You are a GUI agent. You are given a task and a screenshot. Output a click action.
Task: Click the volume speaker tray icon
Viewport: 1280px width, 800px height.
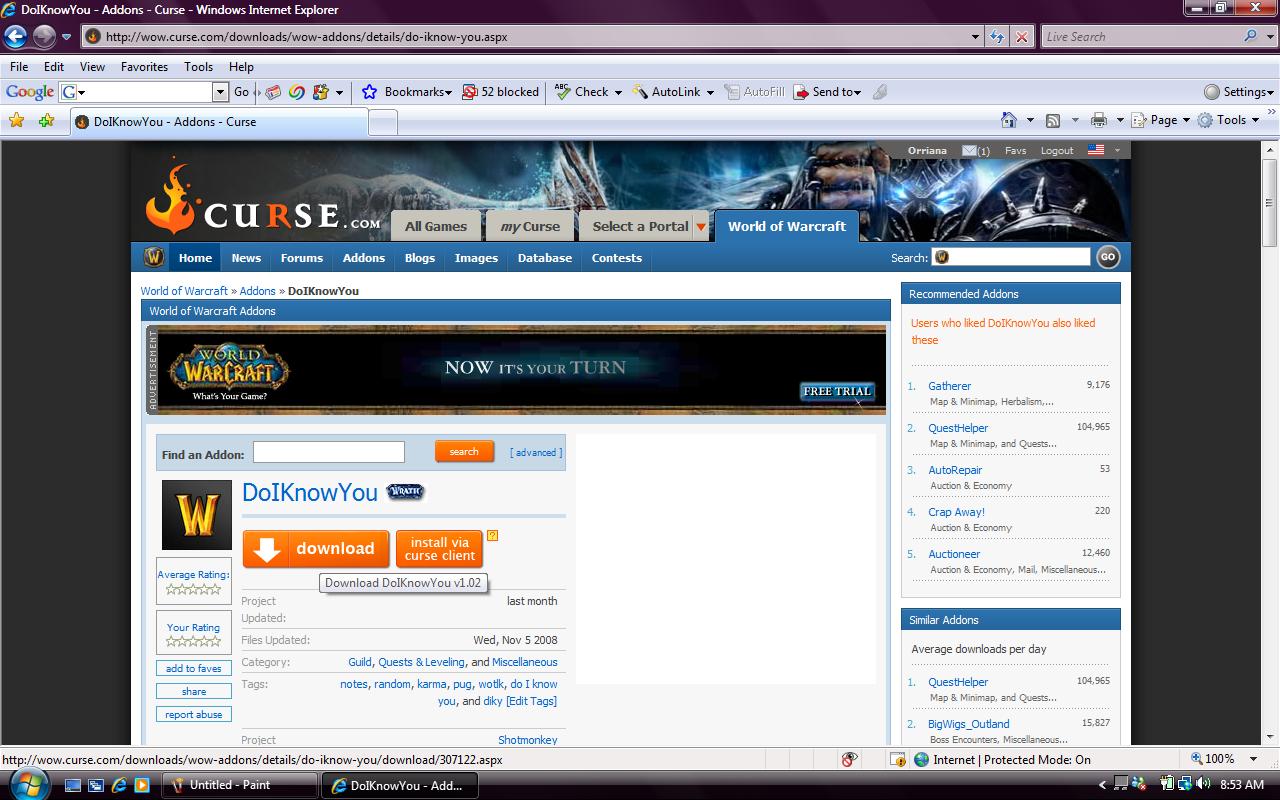point(1203,784)
